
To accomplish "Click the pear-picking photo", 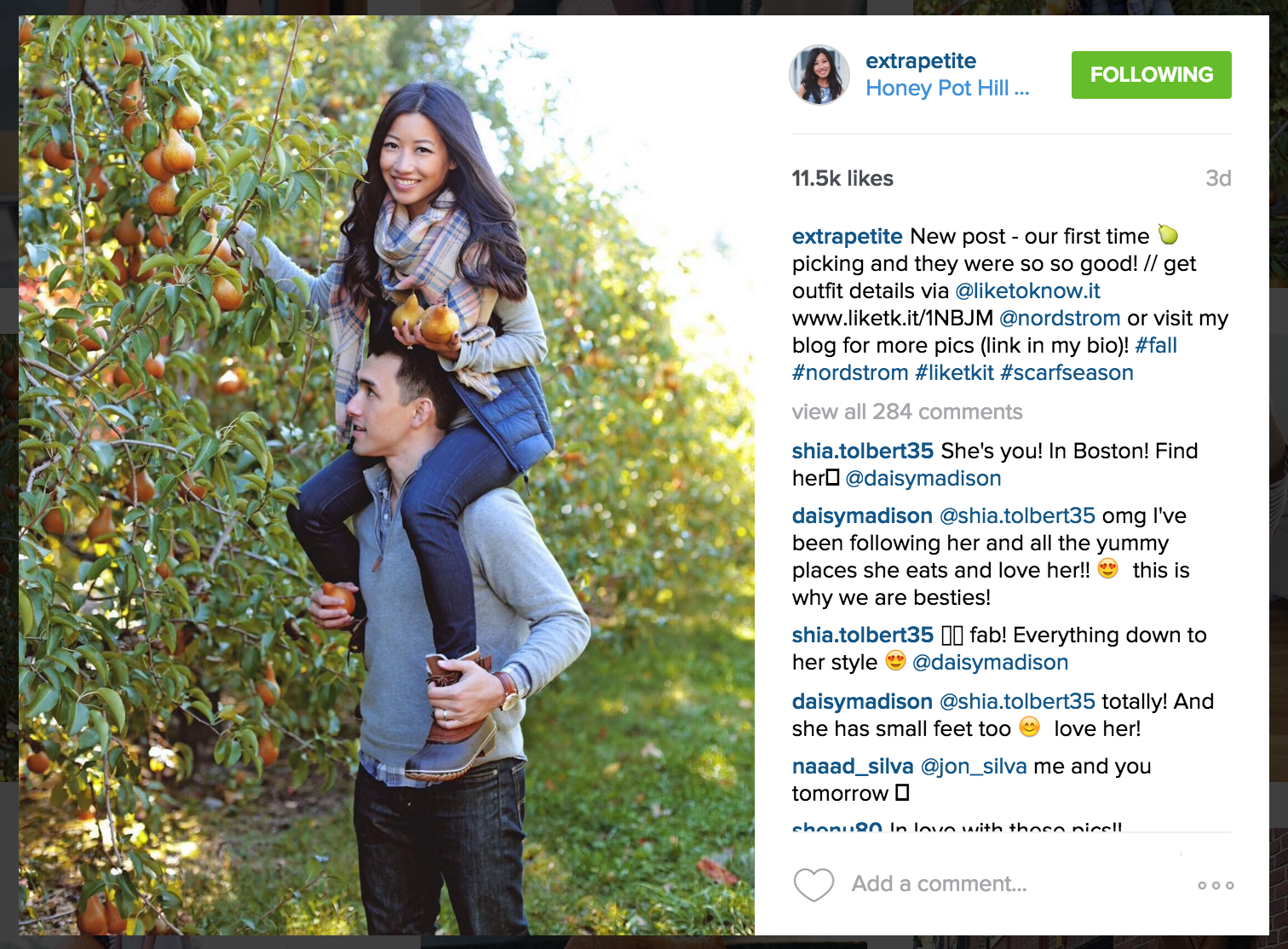I will (387, 475).
